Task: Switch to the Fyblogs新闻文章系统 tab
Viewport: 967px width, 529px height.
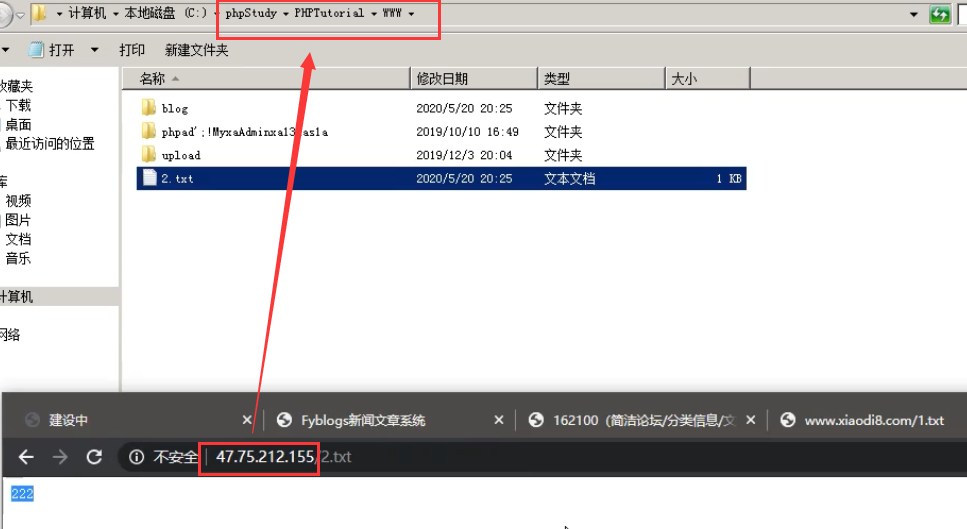Action: (x=364, y=420)
